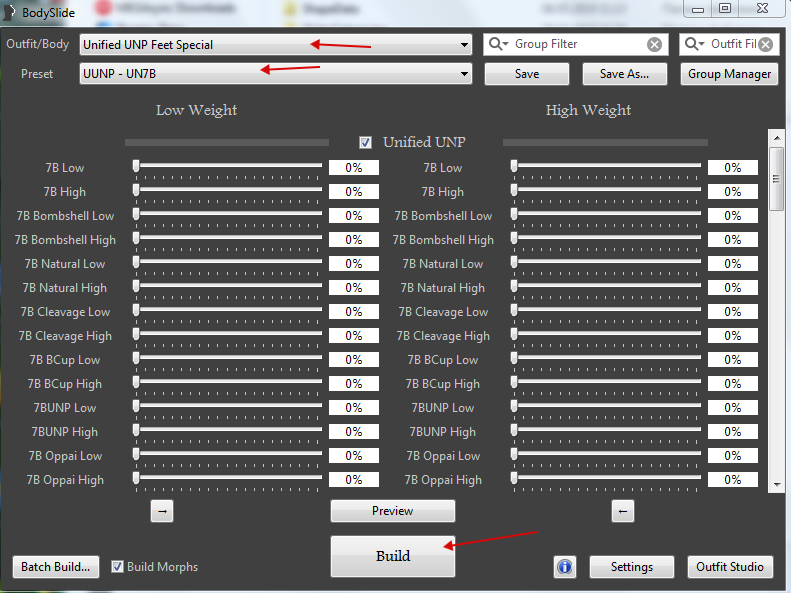Click the scrollbar down arrow in slider list
Viewport: 791px width, 593px height.
(776, 484)
